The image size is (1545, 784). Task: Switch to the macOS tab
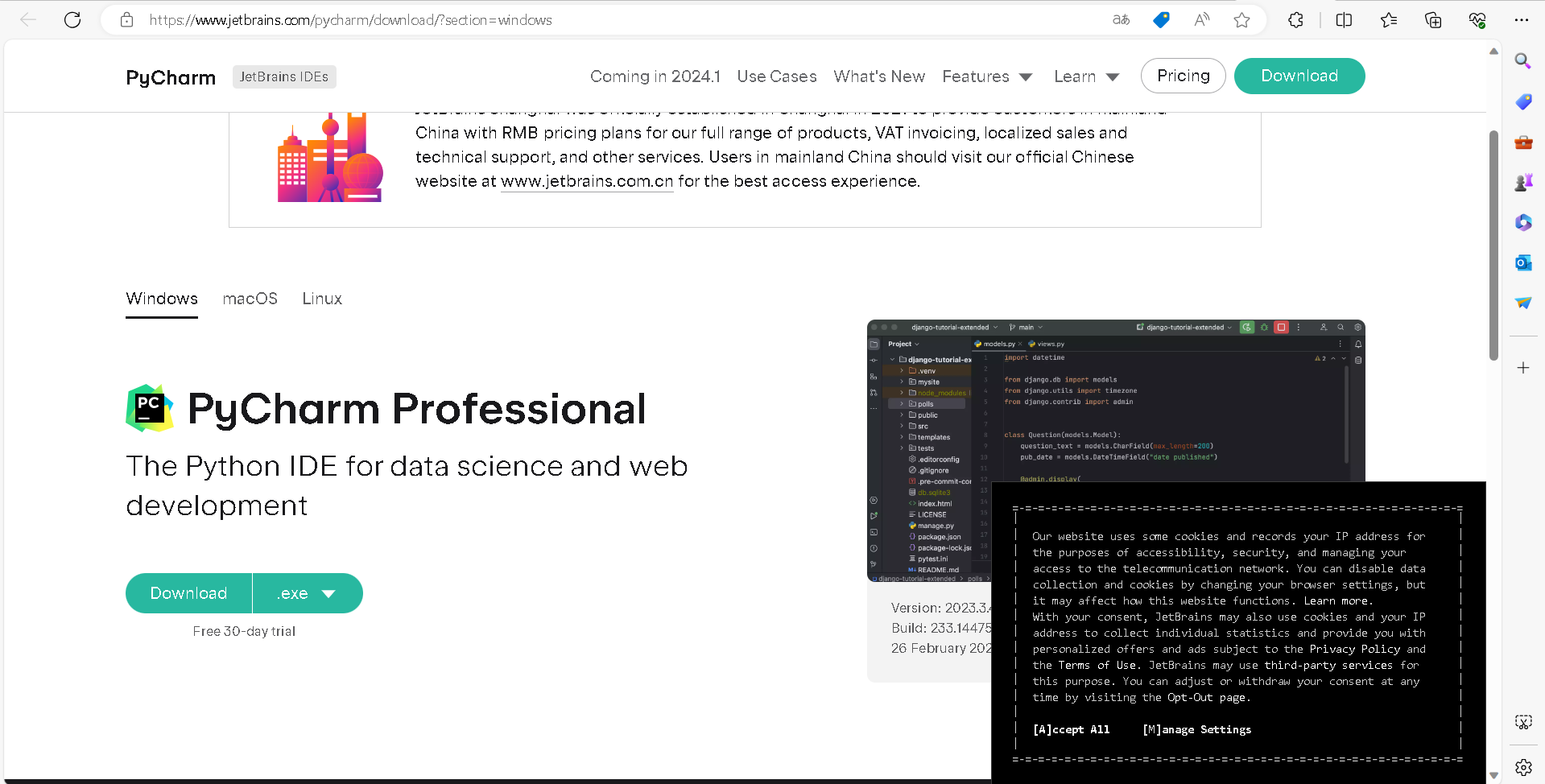pos(250,299)
